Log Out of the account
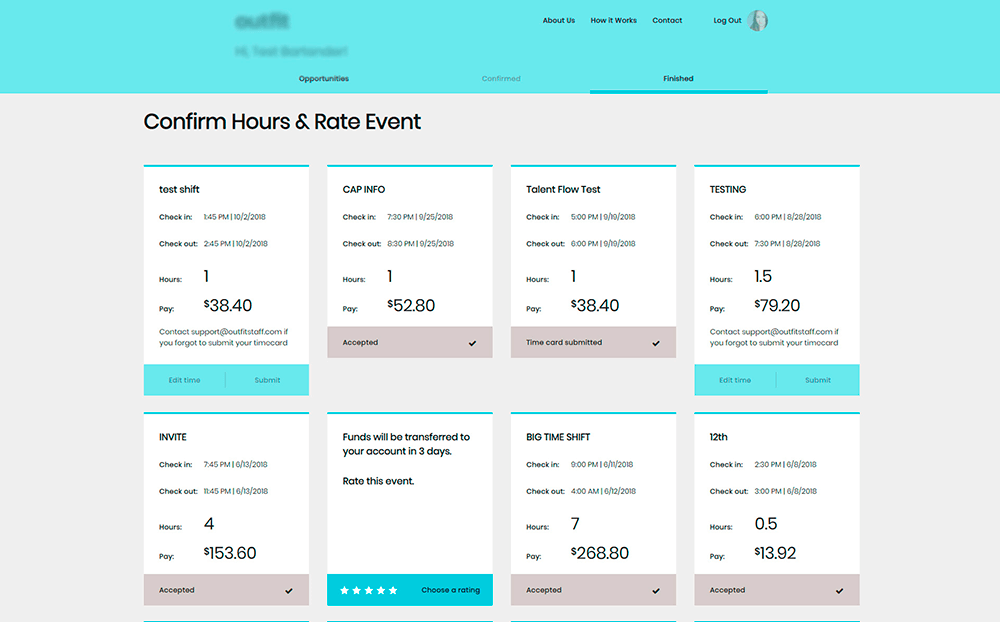 click(726, 20)
